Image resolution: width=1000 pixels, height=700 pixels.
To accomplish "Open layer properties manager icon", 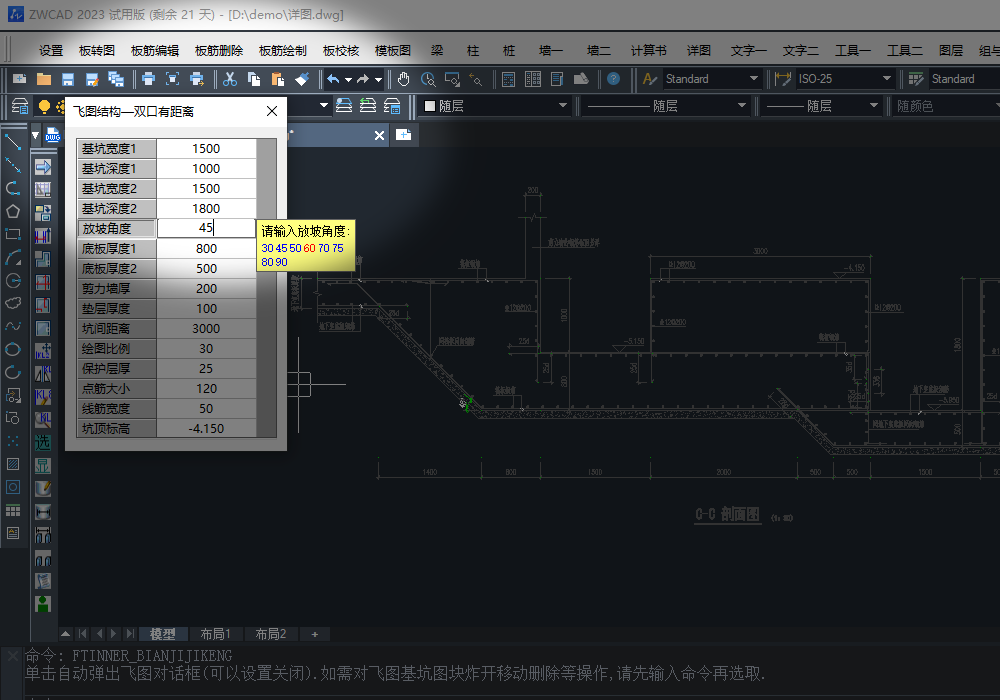I will pyautogui.click(x=20, y=106).
